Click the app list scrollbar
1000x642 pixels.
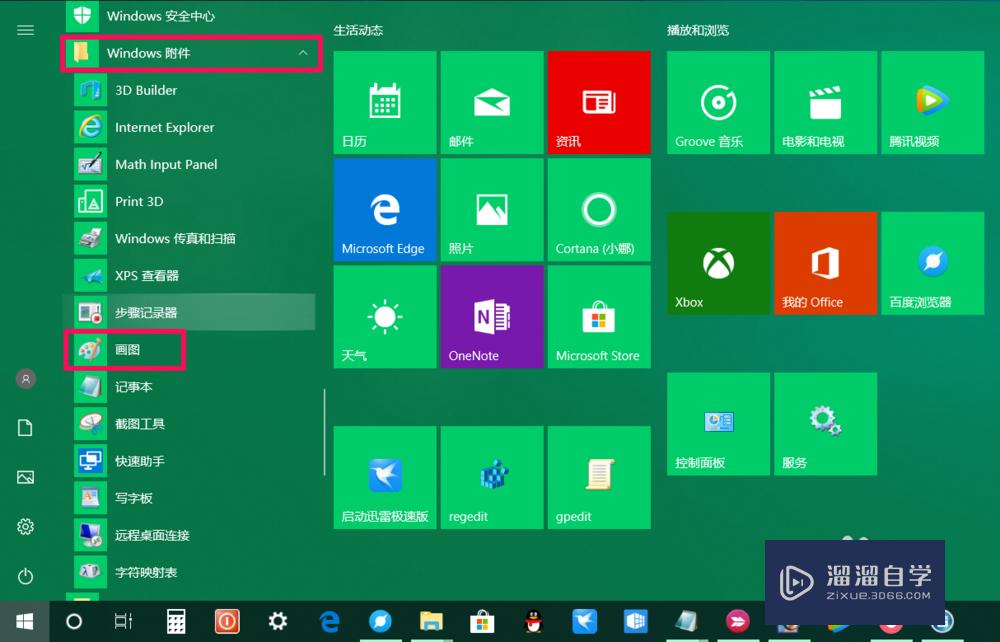tap(325, 432)
